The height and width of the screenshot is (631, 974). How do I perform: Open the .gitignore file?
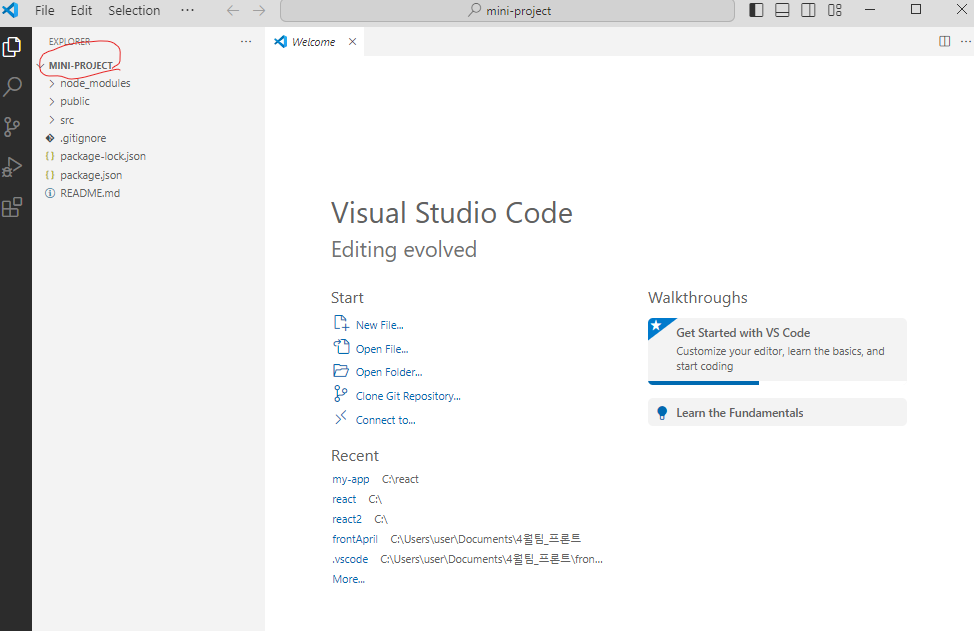tap(83, 138)
